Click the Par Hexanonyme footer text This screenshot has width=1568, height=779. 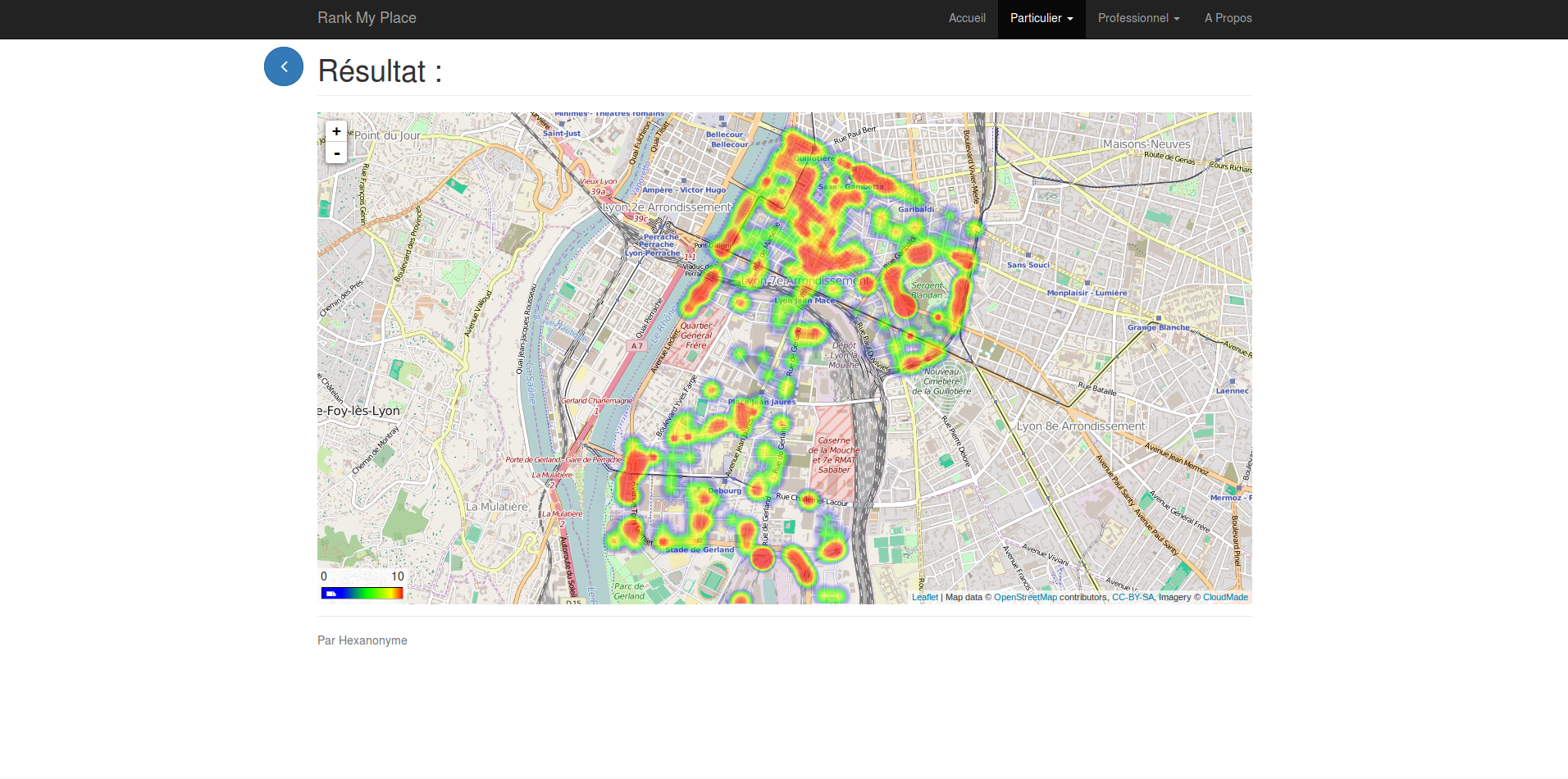coord(362,640)
